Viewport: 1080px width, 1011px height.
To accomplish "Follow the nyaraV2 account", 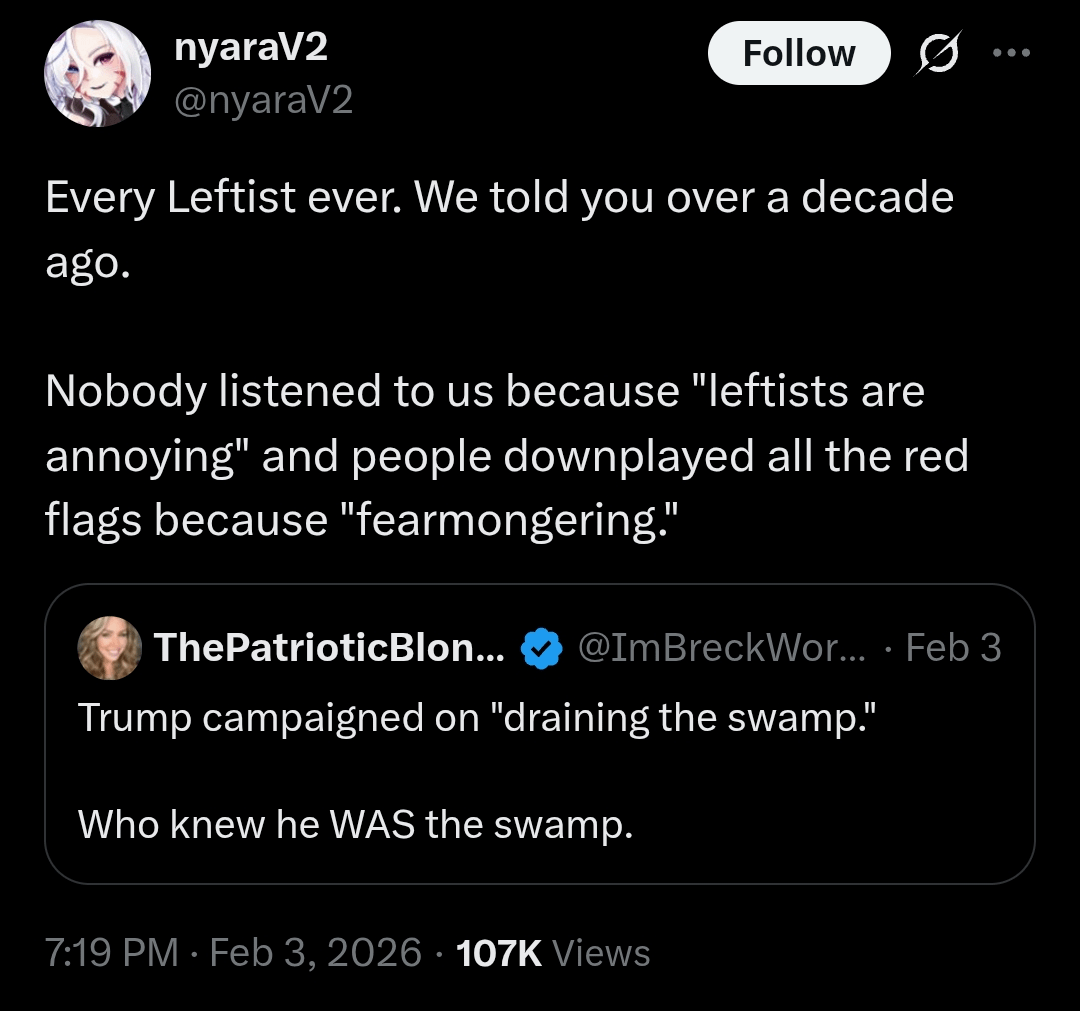I will (x=798, y=53).
